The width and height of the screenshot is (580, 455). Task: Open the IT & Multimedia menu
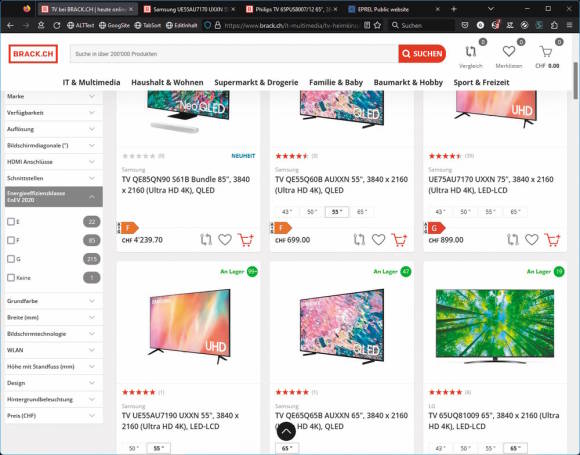91,82
